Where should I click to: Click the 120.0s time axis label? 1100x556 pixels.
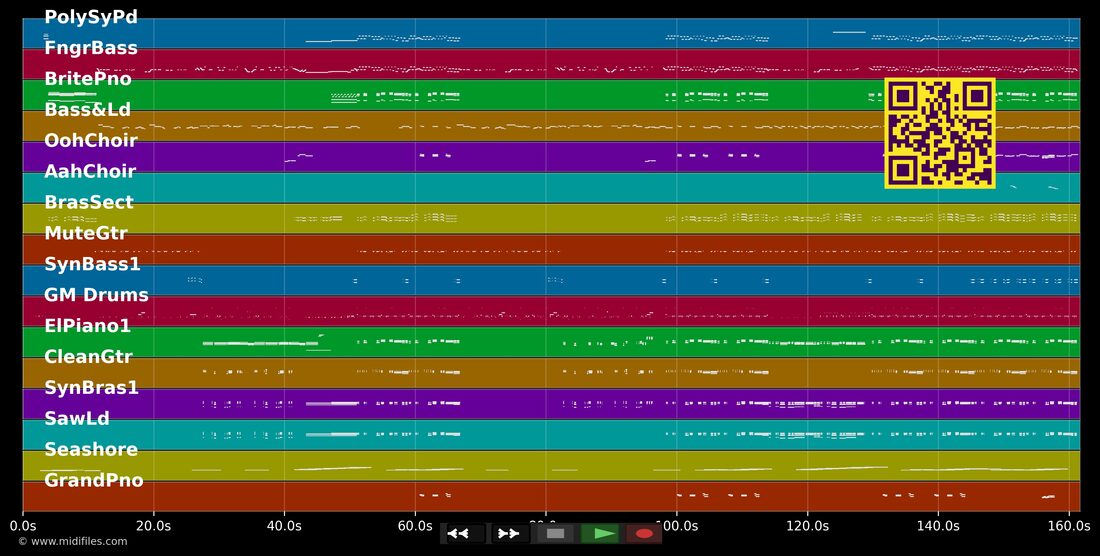[807, 525]
